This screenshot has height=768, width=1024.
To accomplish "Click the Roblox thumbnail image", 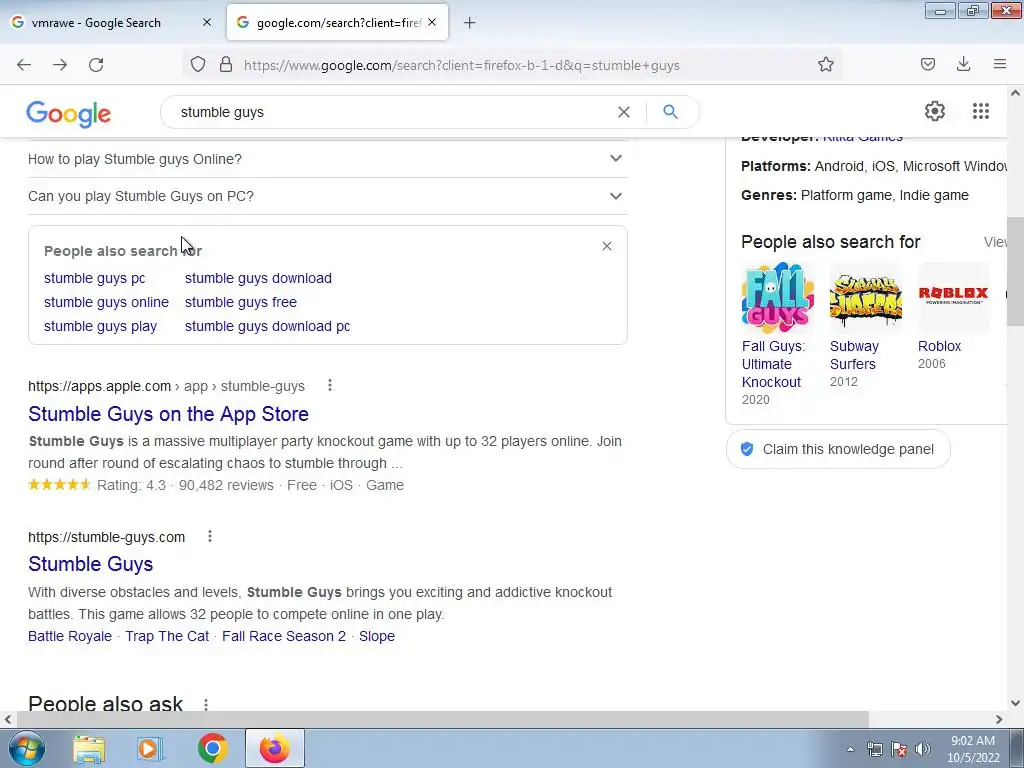I will pos(954,298).
